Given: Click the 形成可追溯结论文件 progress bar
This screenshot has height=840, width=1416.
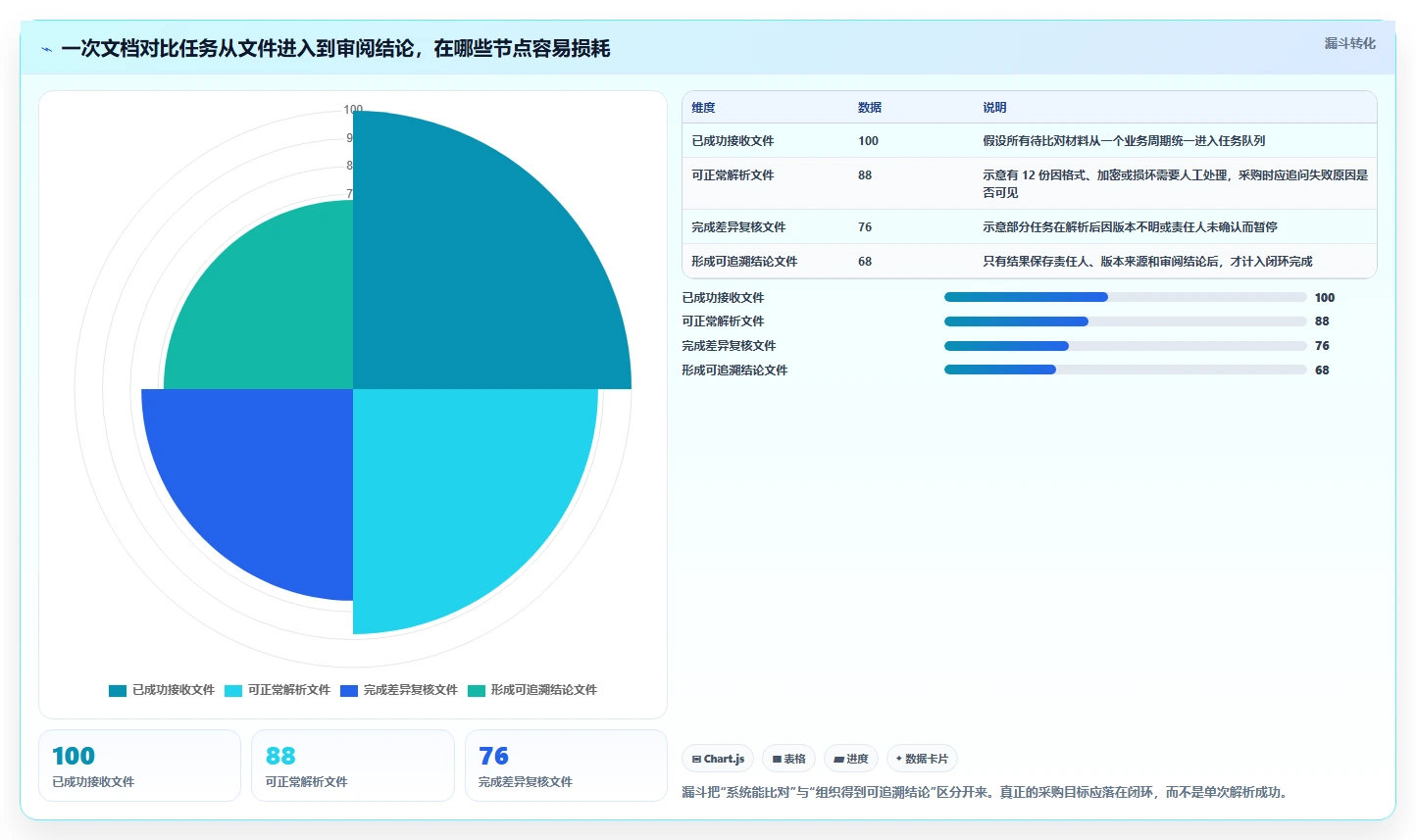Looking at the screenshot, I should pyautogui.click(x=1126, y=370).
